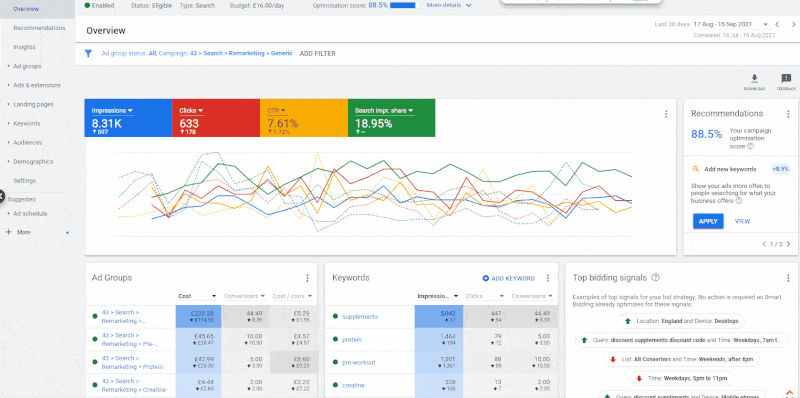The width and height of the screenshot is (800, 398).
Task: Open Keywords card three-dot menu
Action: click(x=547, y=278)
